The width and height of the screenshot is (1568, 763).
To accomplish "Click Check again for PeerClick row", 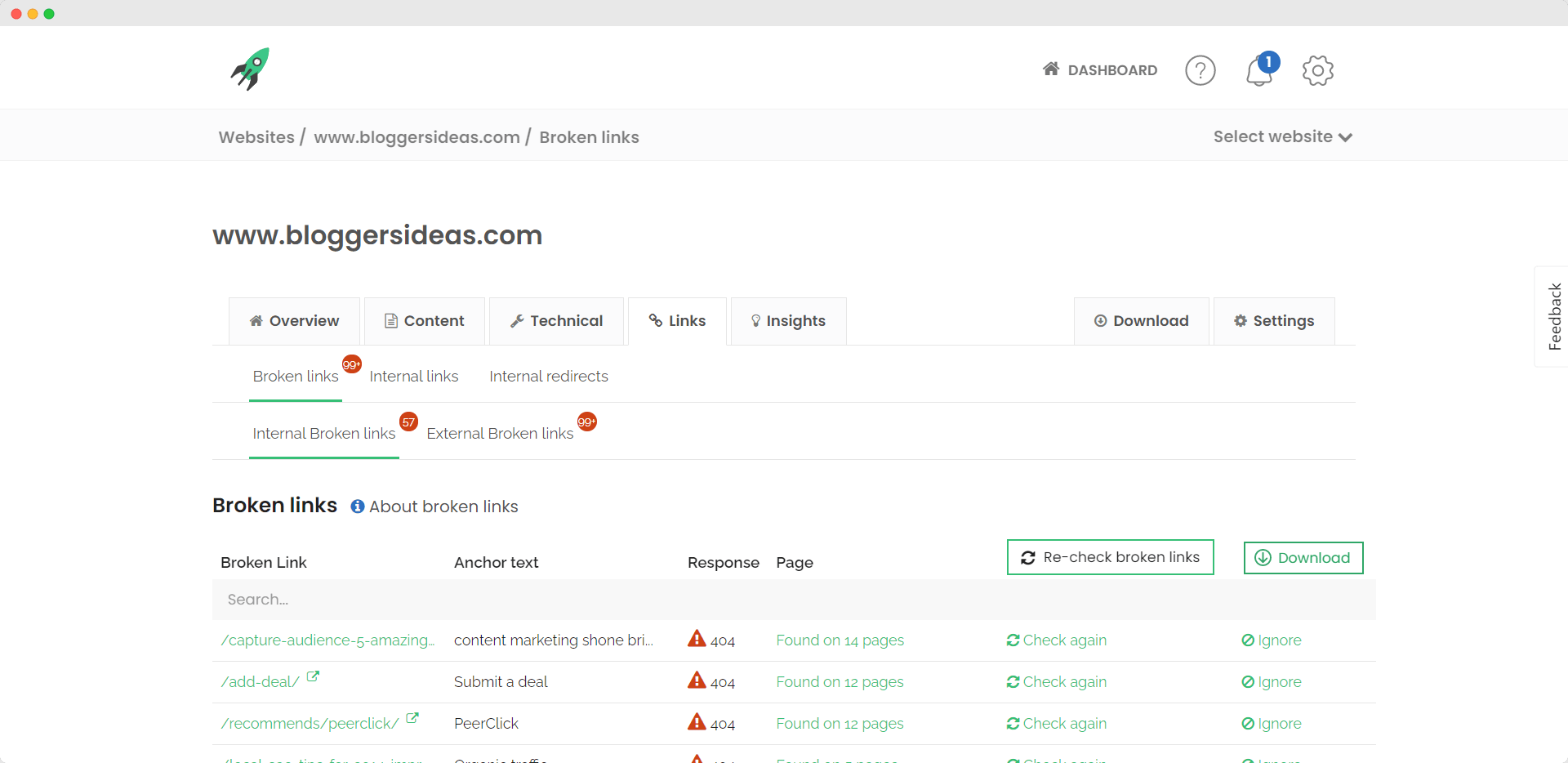I will [x=1057, y=724].
